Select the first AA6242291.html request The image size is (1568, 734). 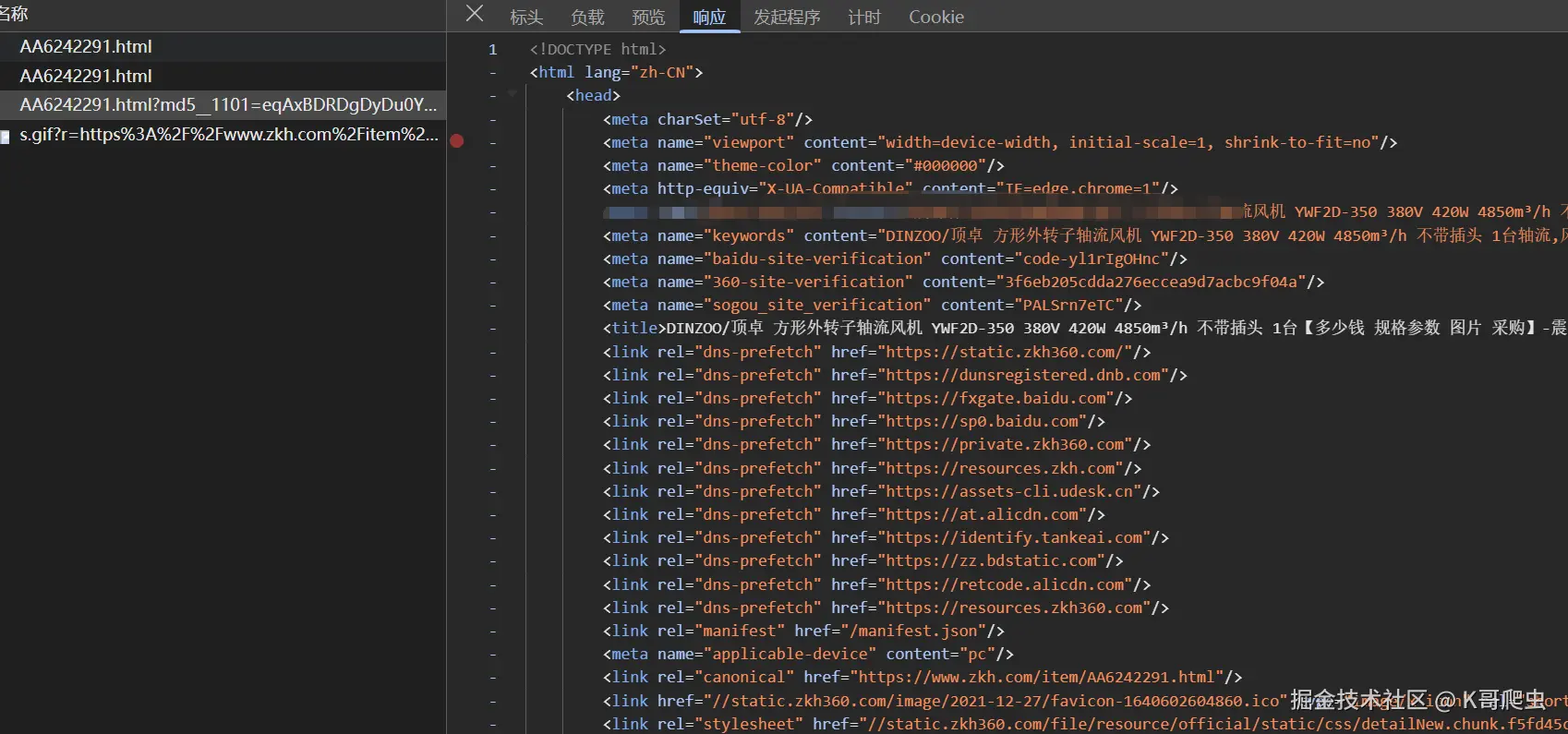86,46
